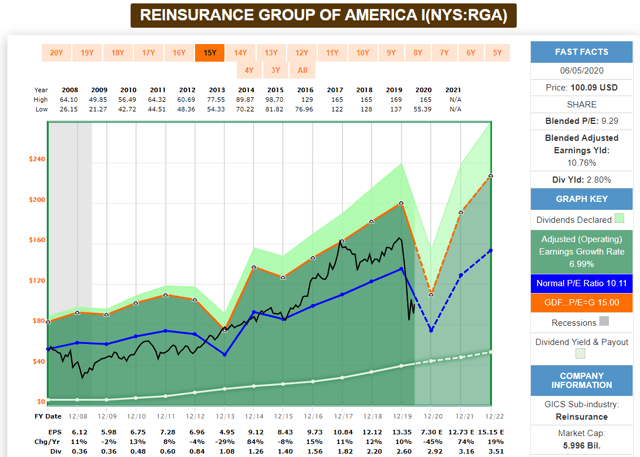This screenshot has width=640, height=457.
Task: Show All years on chart
Action: pyautogui.click(x=302, y=70)
